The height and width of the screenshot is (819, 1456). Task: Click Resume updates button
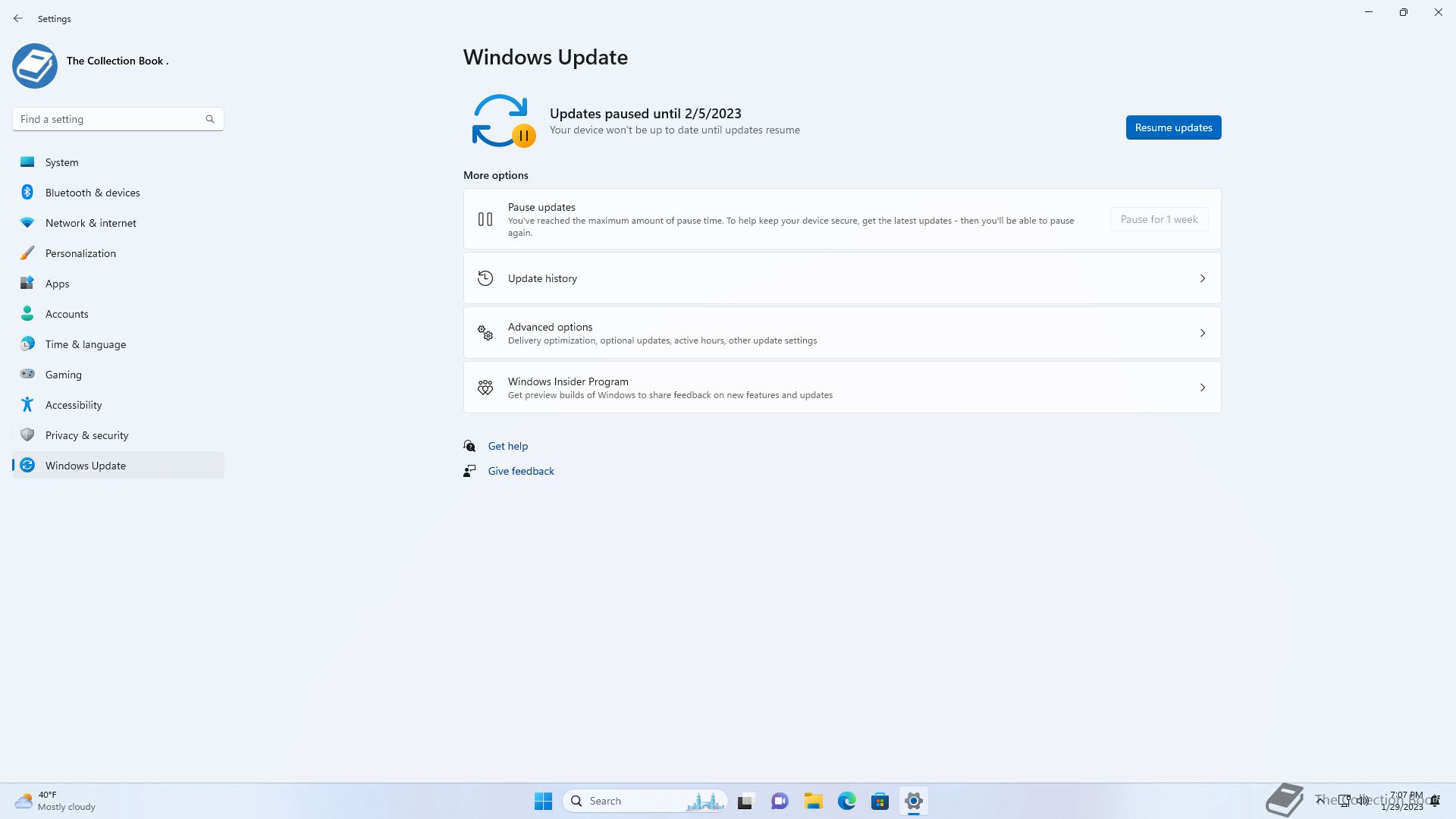pyautogui.click(x=1173, y=127)
